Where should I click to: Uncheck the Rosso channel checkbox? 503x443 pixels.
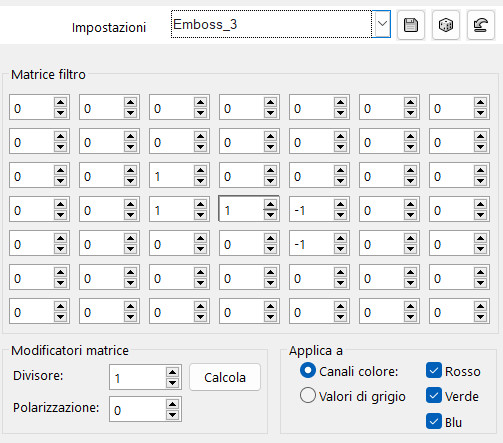coord(434,371)
